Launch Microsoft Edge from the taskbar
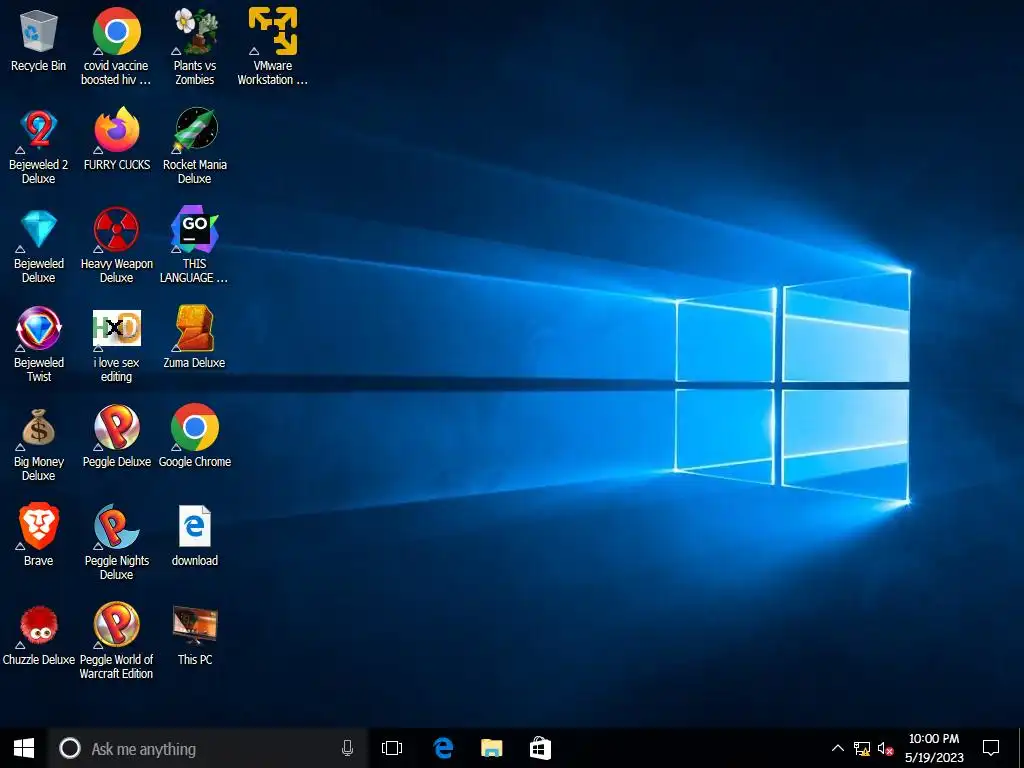This screenshot has width=1024, height=768. [x=443, y=748]
